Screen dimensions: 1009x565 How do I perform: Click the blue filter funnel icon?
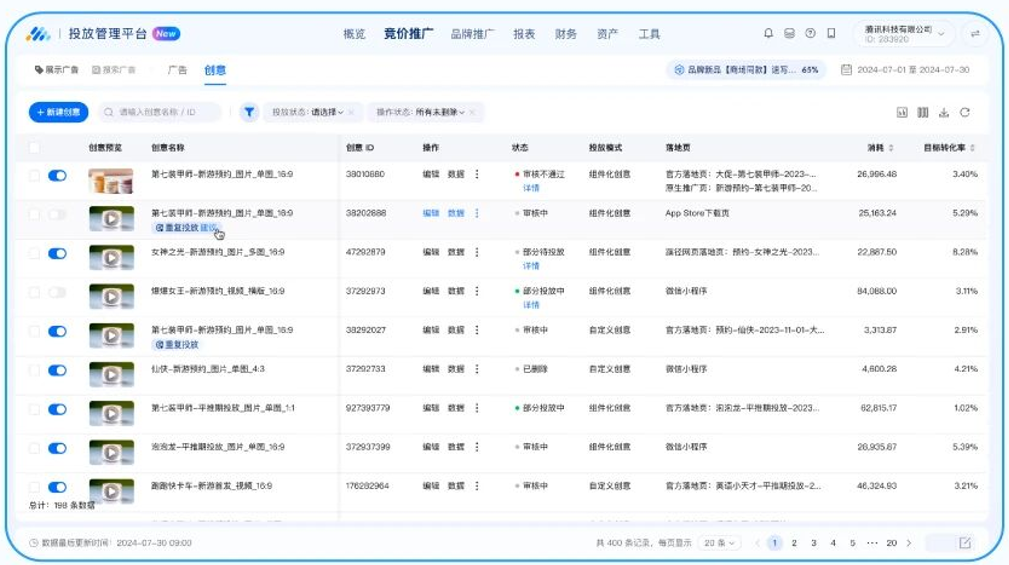[x=249, y=112]
